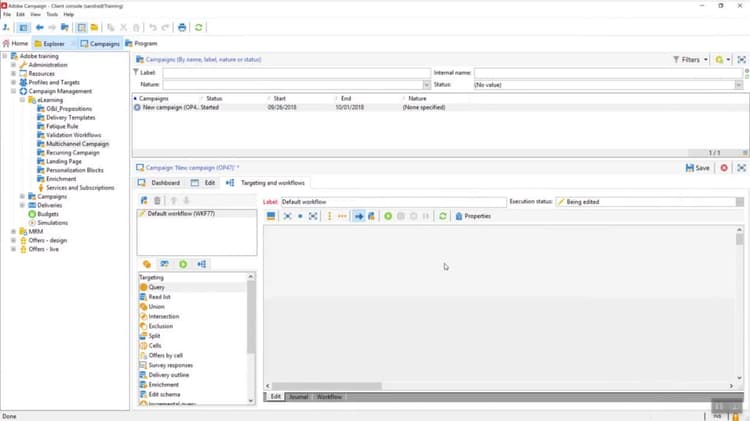Click the Print icon in main toolbar

pos(182,27)
